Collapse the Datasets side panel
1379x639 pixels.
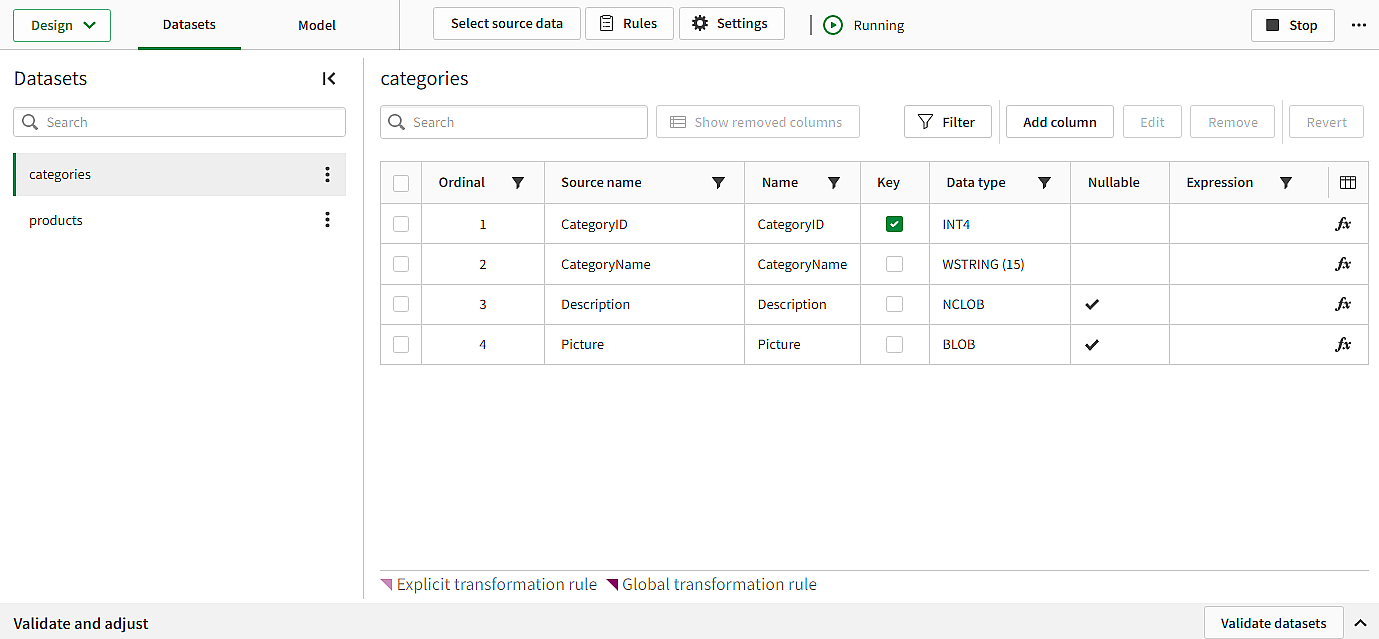(329, 79)
